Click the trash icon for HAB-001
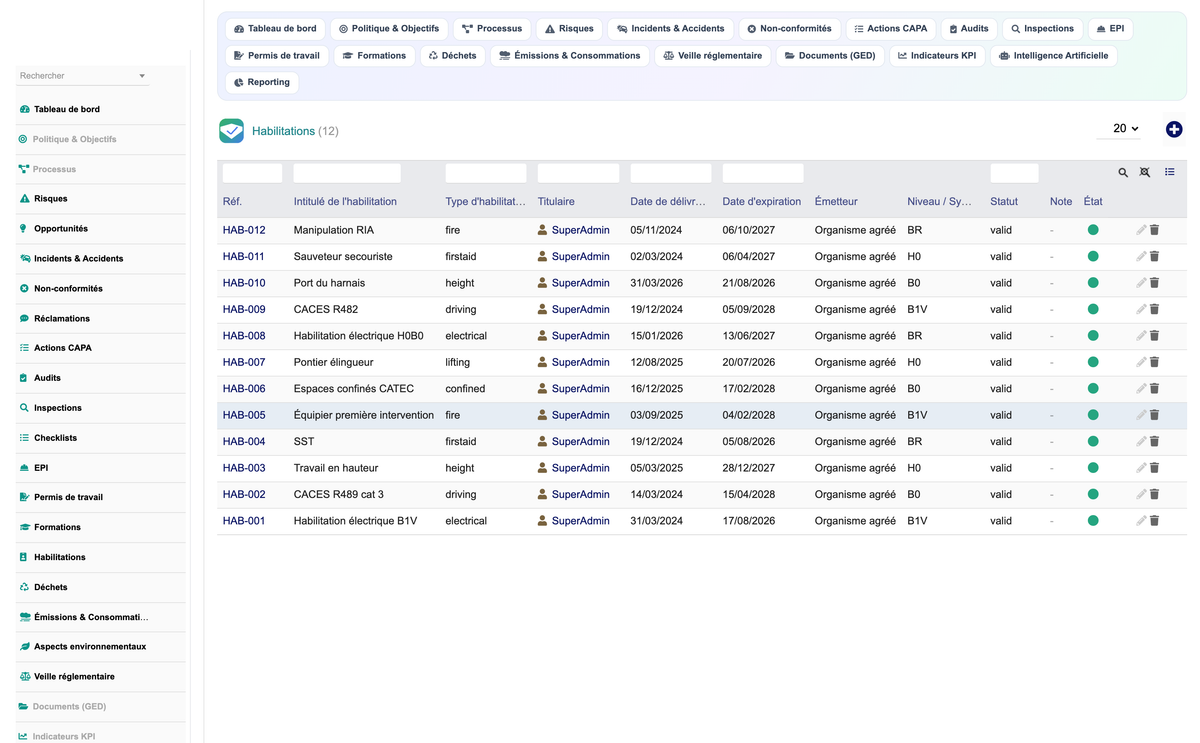This screenshot has width=1200, height=743. pyautogui.click(x=1154, y=521)
